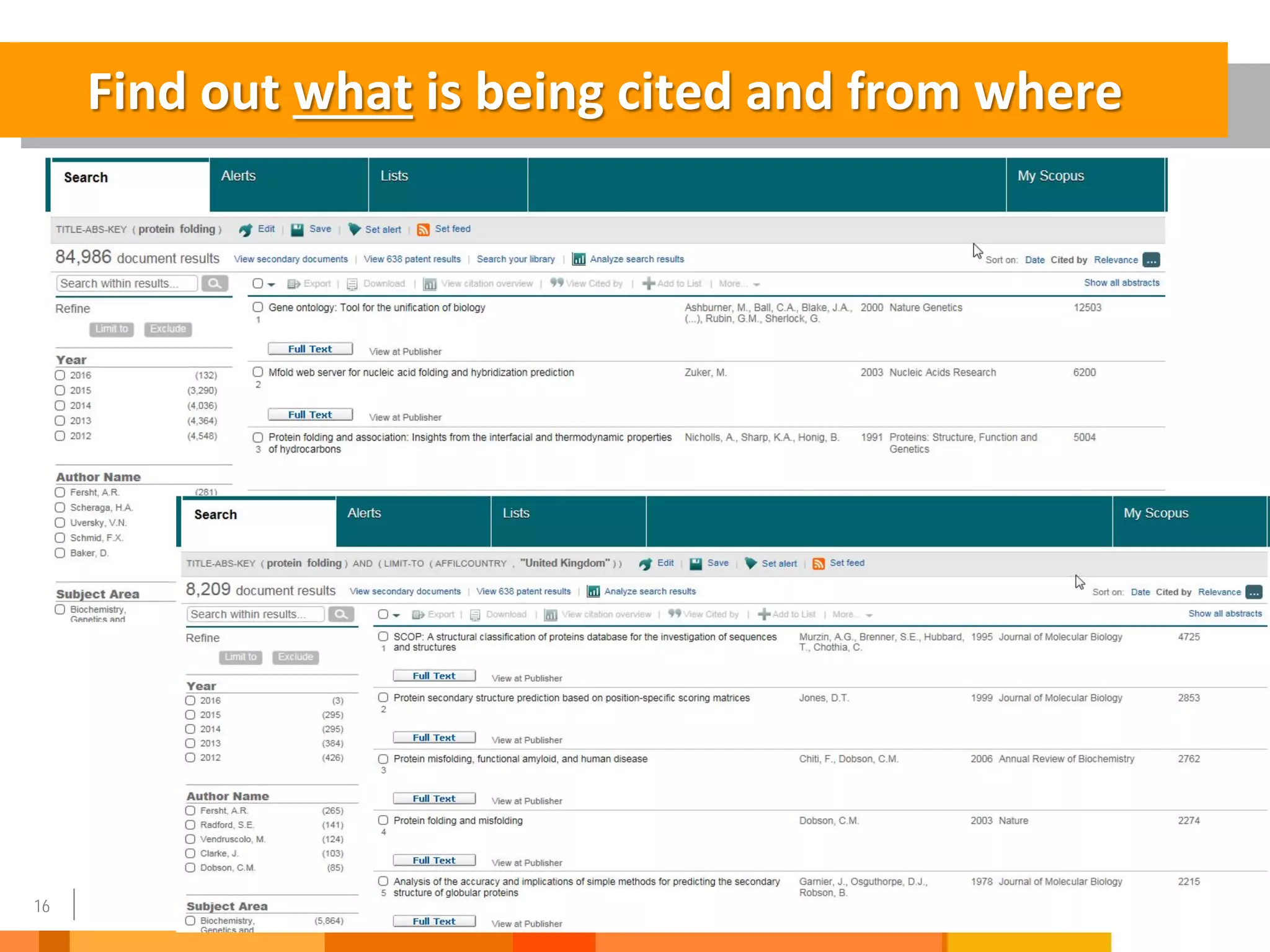Click Set alert icon in United Kingdom query bar
Image resolution: width=1270 pixels, height=952 pixels.
(x=750, y=563)
